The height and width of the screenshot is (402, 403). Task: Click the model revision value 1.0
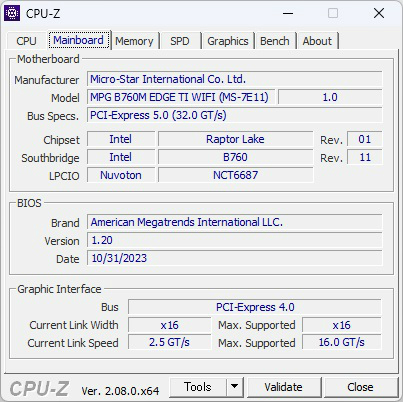pos(330,97)
